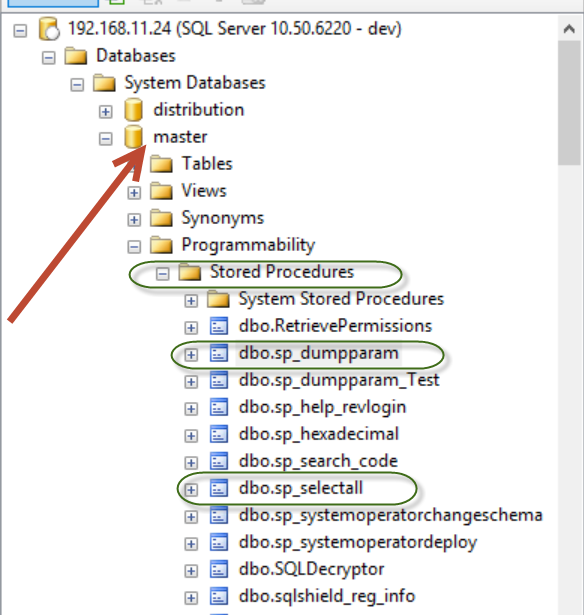Click the master database cylinder icon
The width and height of the screenshot is (584, 615).
(133, 137)
